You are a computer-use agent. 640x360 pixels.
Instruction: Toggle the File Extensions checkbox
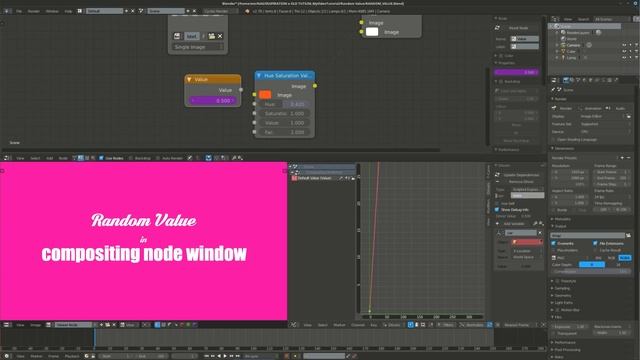click(595, 243)
